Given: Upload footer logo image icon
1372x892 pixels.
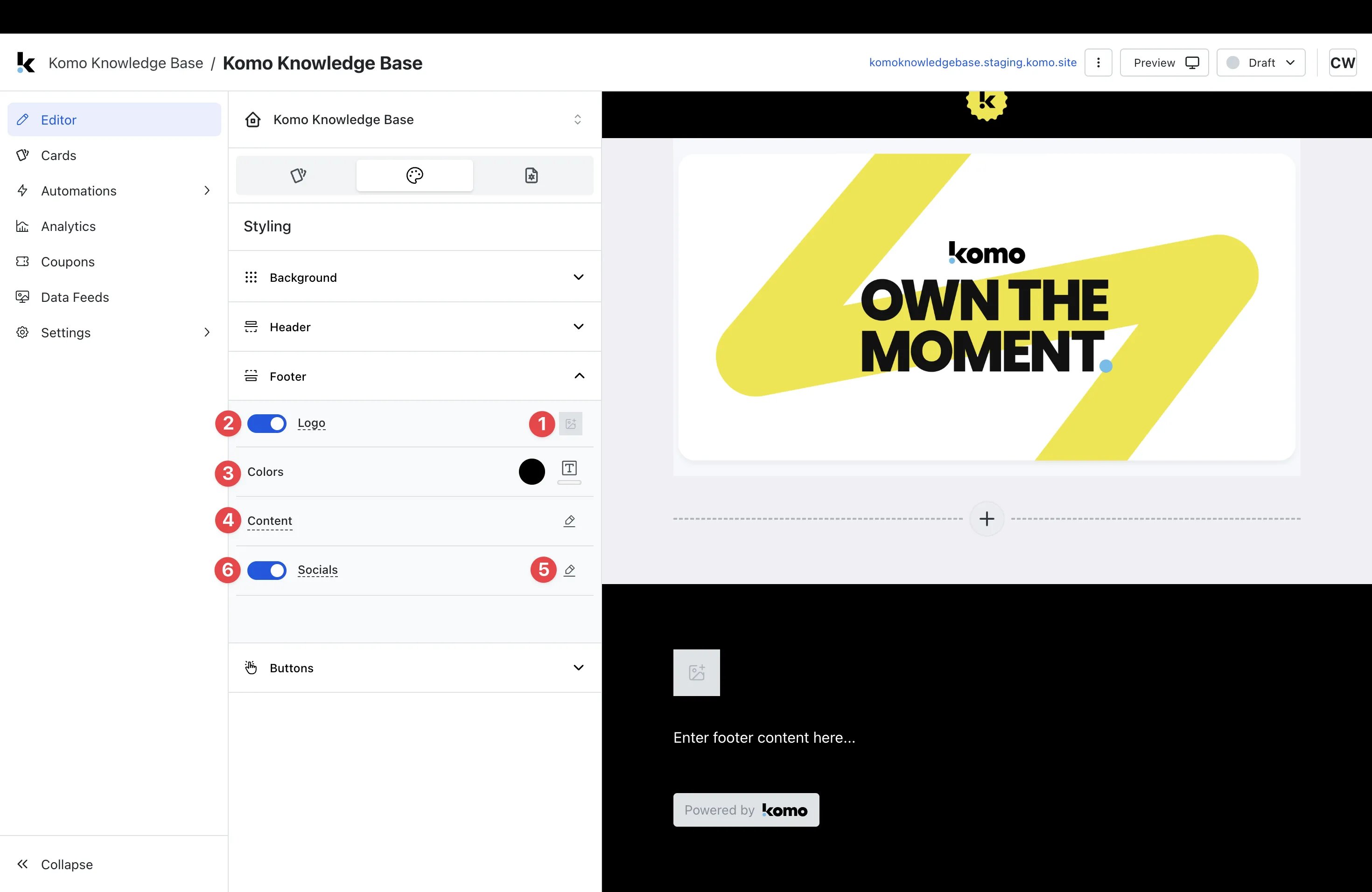Looking at the screenshot, I should (571, 424).
